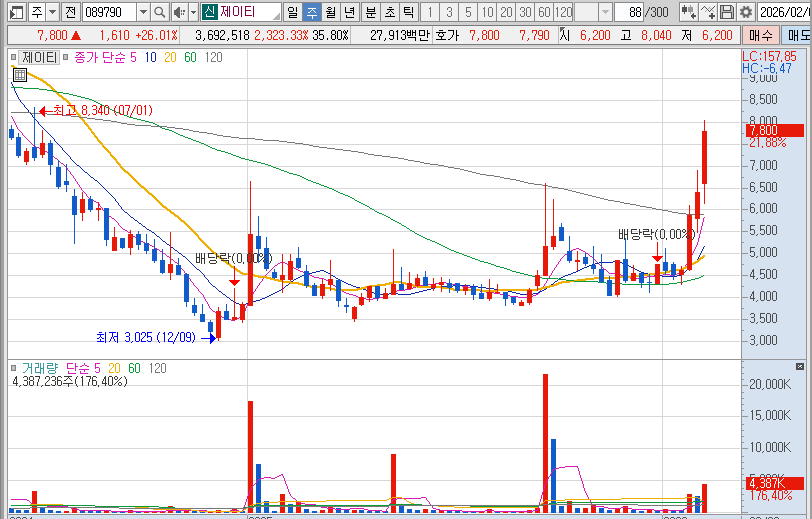Click the add indicator line icon
The height and width of the screenshot is (519, 812).
(707, 11)
